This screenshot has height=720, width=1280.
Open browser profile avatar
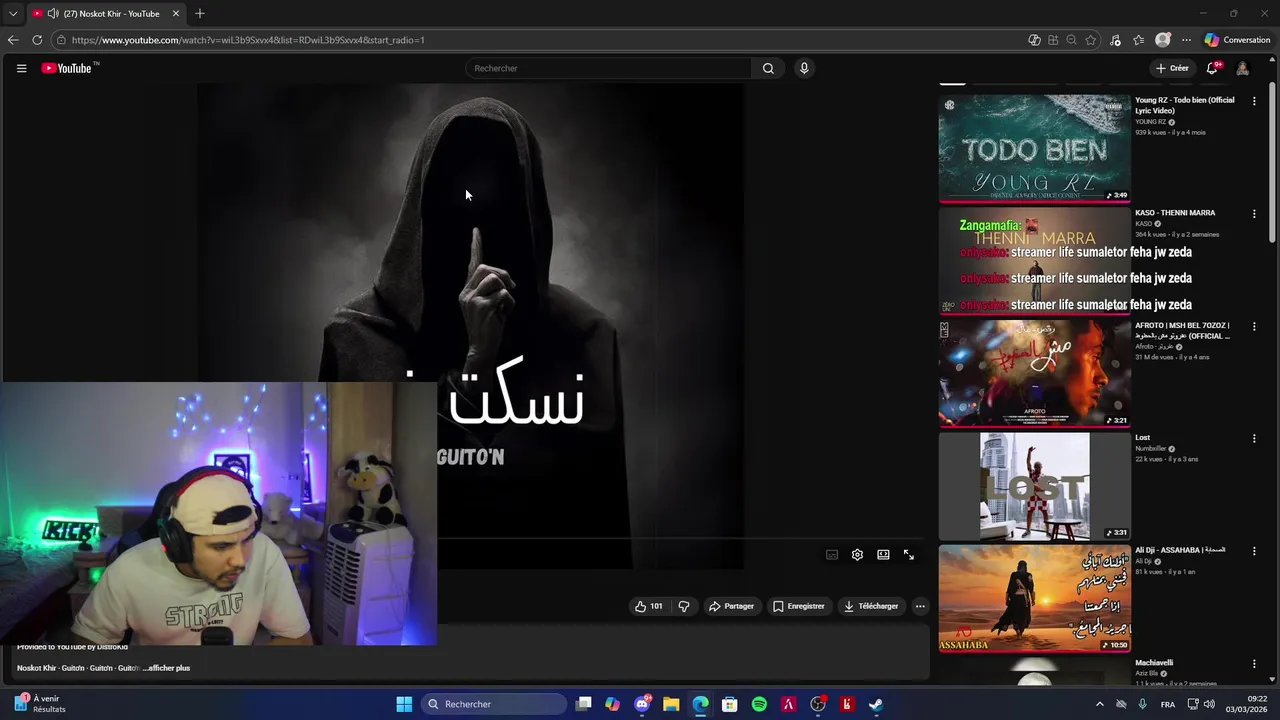tap(1162, 40)
